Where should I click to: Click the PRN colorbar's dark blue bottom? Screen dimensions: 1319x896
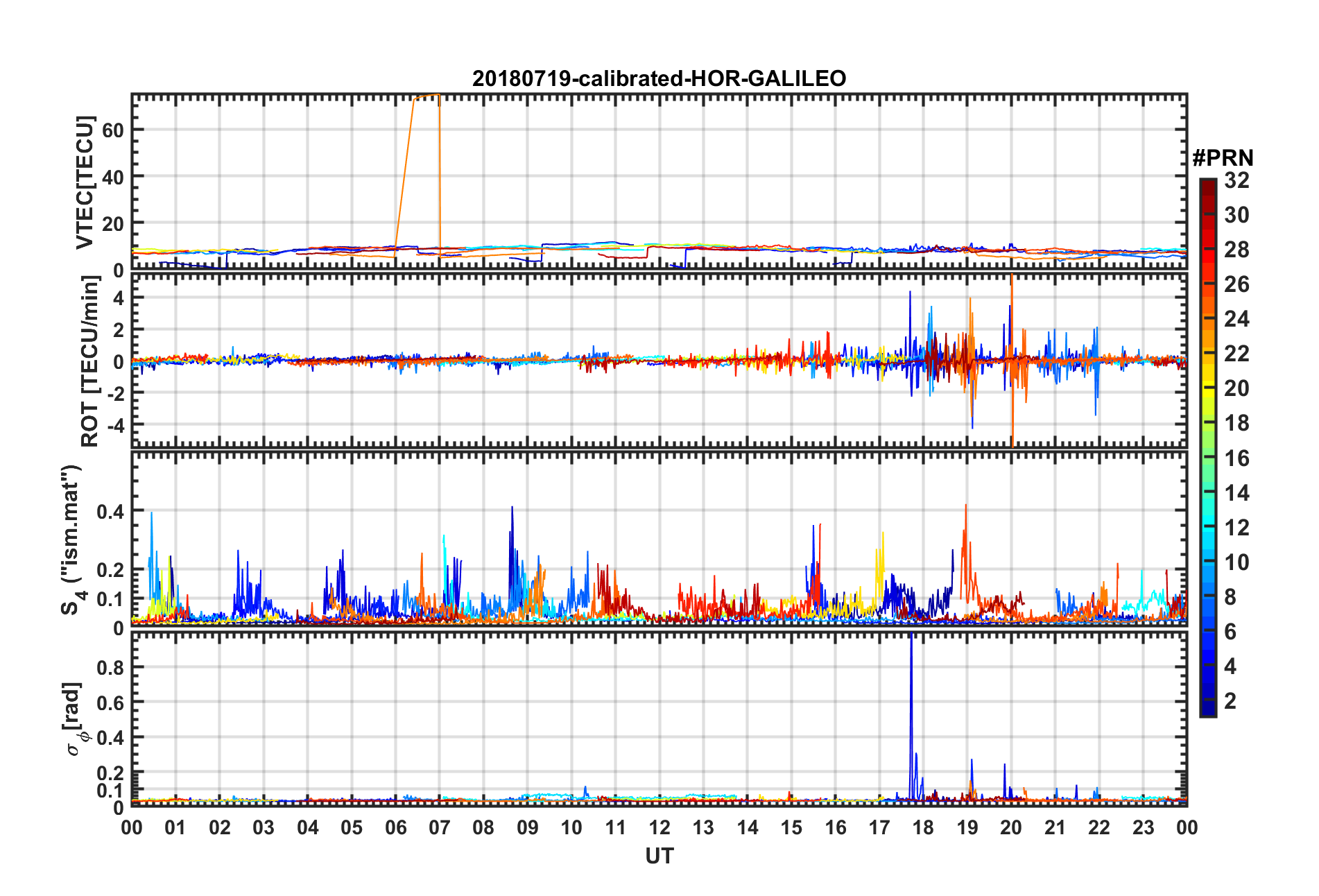coord(1207,707)
